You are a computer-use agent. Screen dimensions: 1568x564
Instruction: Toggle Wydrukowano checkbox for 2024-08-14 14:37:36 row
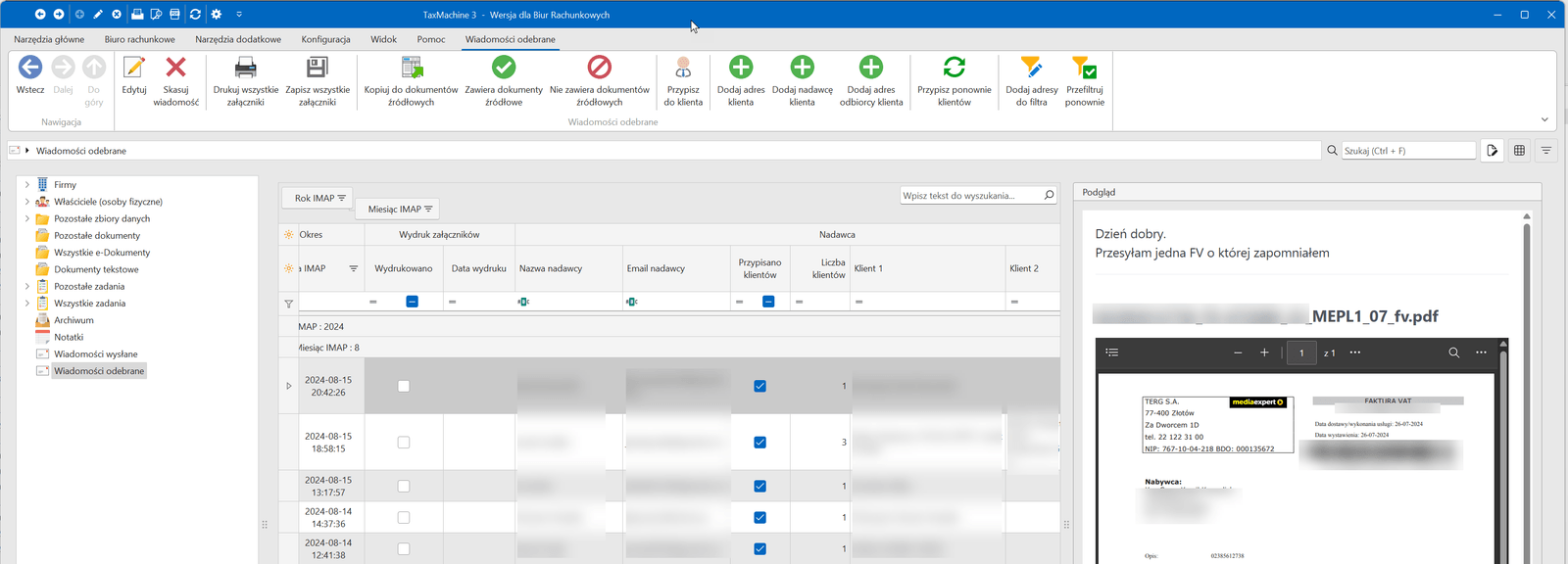click(404, 518)
